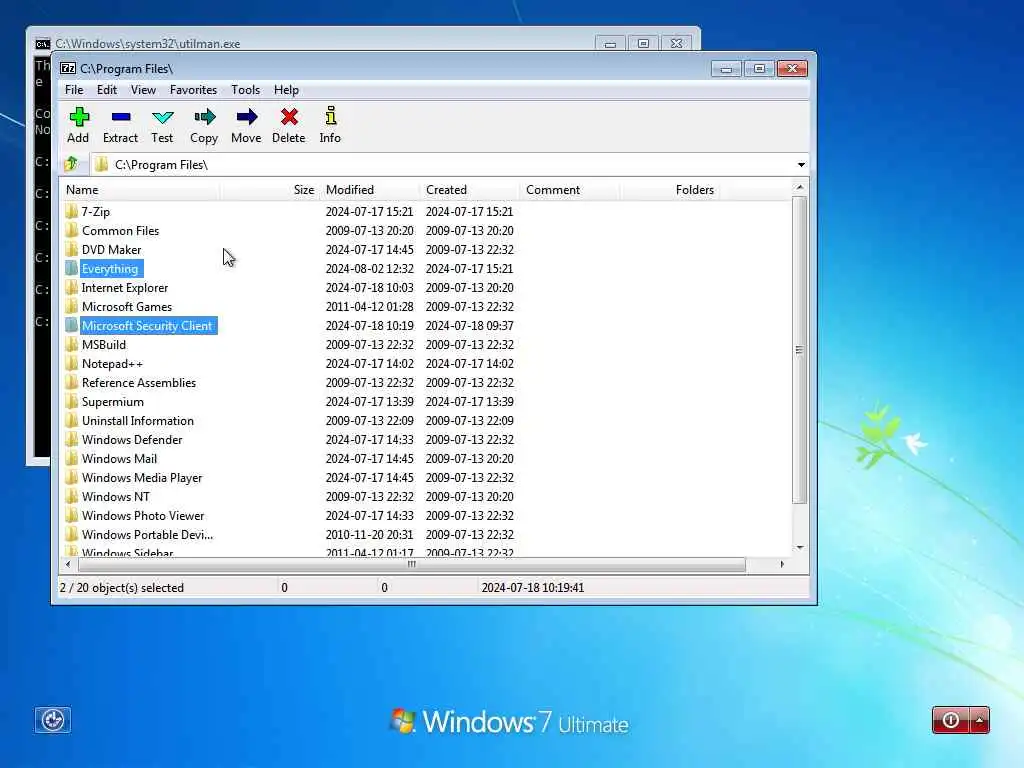Select the Reference Assemblies folder name
The height and width of the screenshot is (768, 1024).
[x=138, y=383]
